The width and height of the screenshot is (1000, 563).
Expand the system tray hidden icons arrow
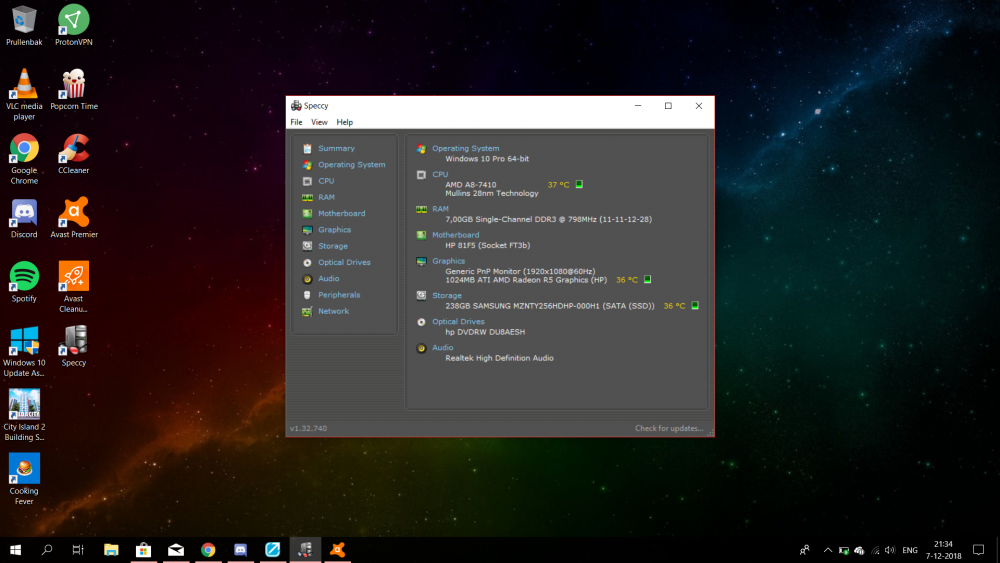pos(827,550)
